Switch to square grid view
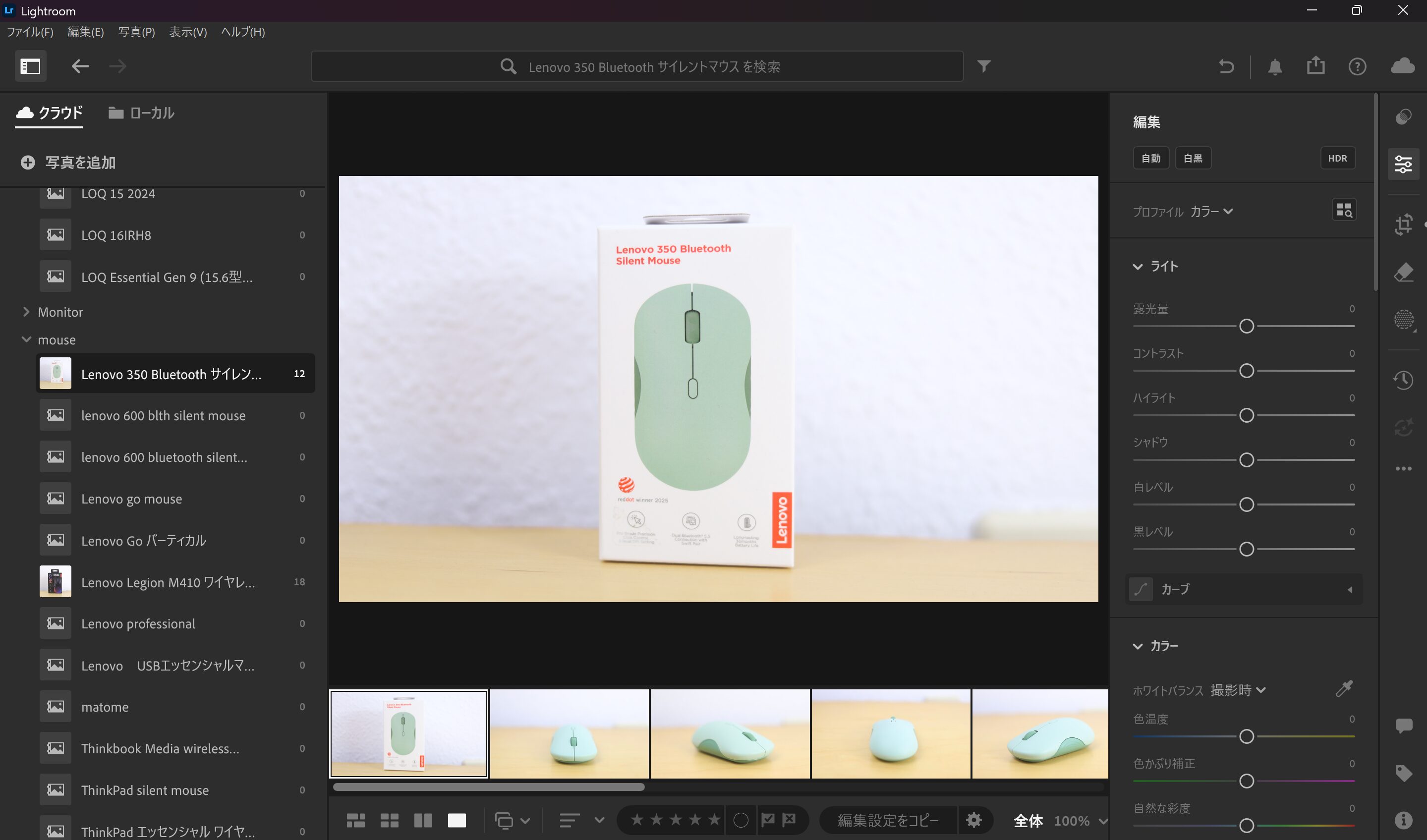The height and width of the screenshot is (840, 1427). click(389, 820)
